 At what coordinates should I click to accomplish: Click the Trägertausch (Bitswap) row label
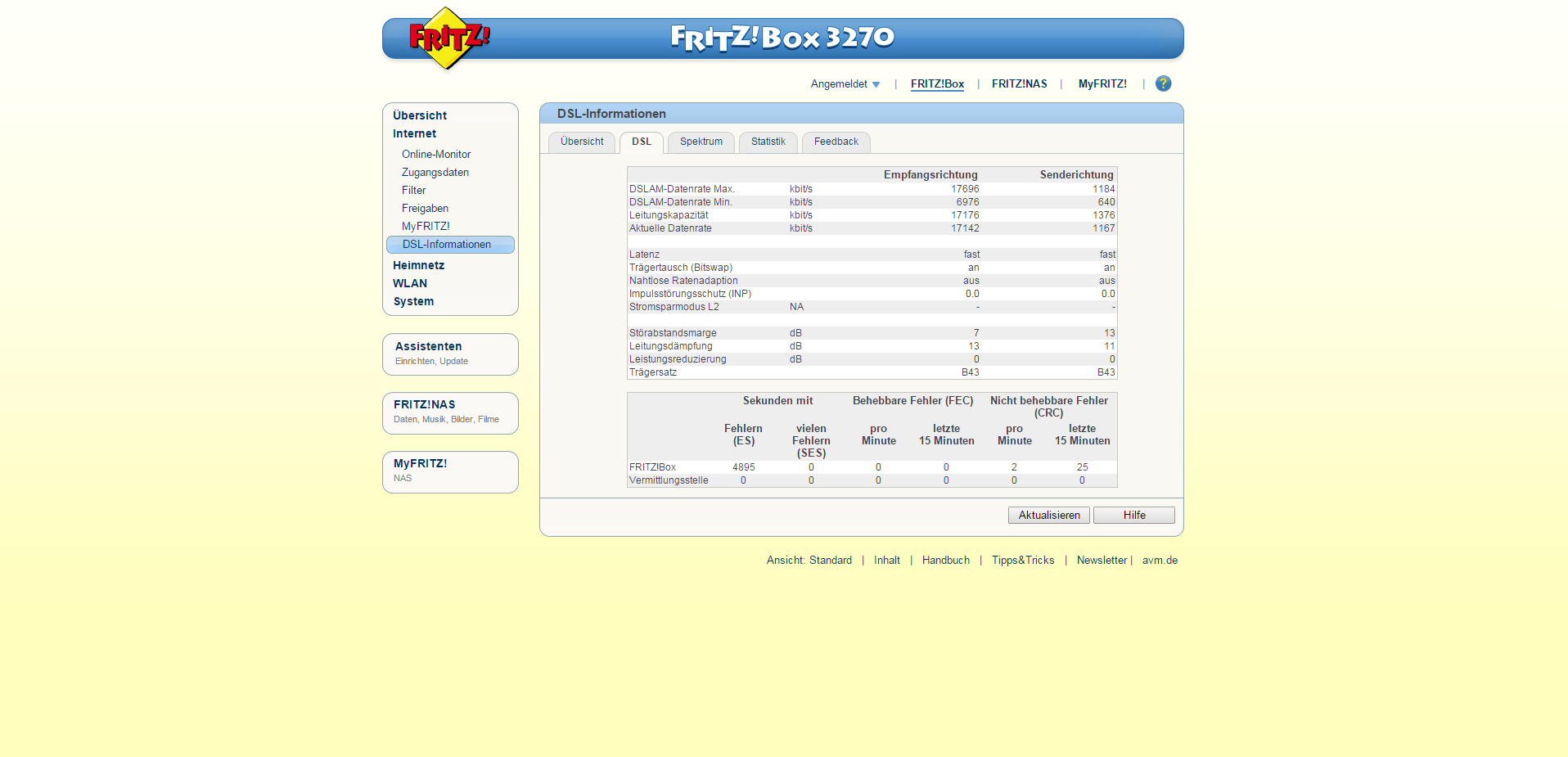click(681, 268)
